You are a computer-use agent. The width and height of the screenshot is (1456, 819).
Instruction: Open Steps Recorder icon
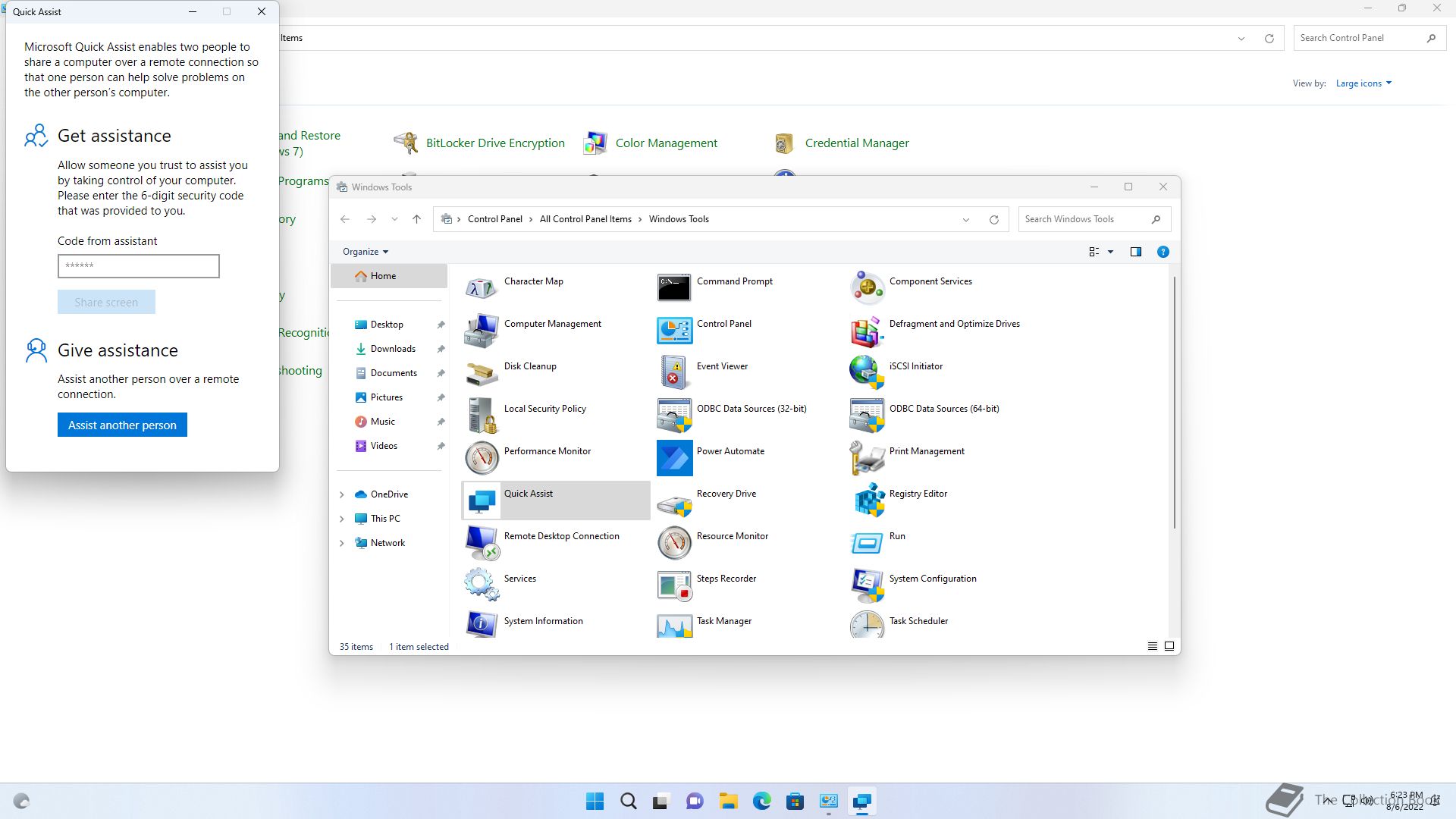674,585
